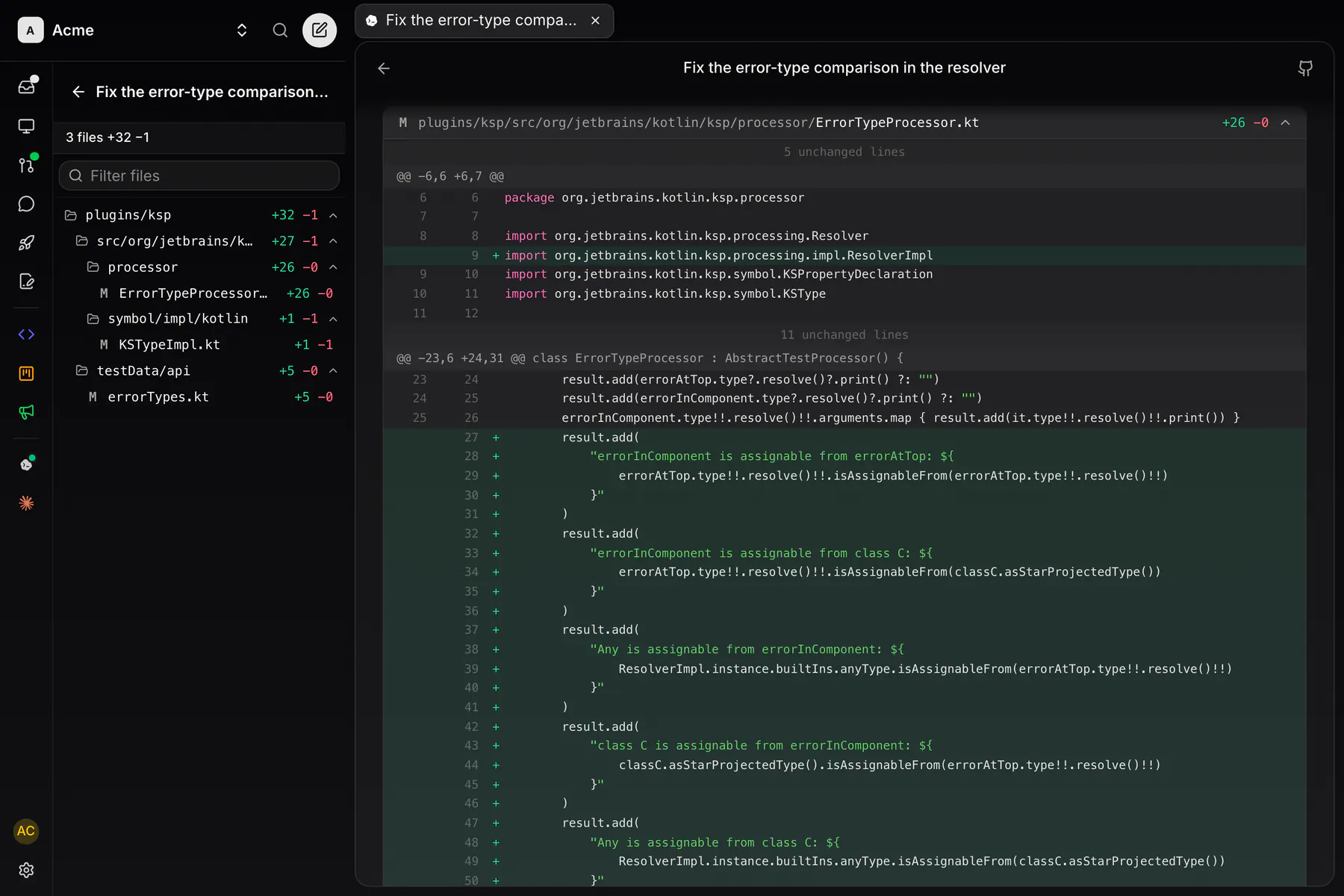
Task: Click the orange starburst icon
Action: pyautogui.click(x=26, y=503)
